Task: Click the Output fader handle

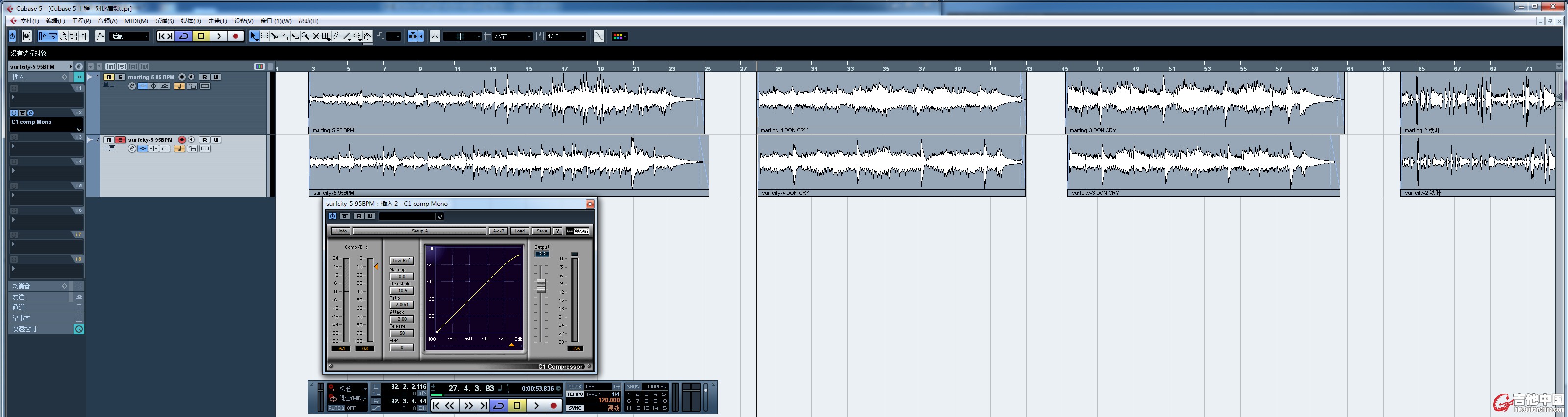Action: (x=541, y=286)
